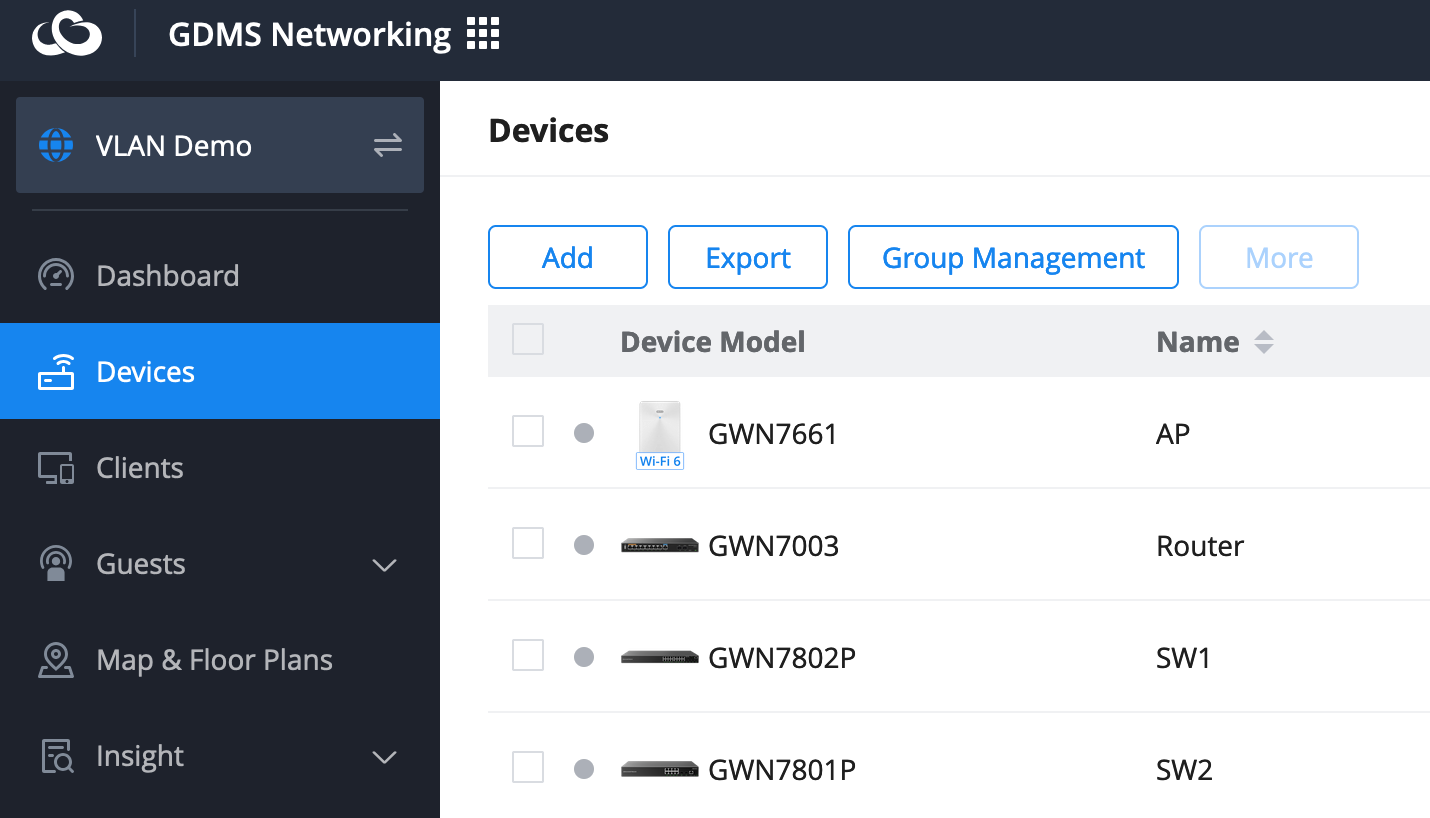The height and width of the screenshot is (818, 1430).
Task: Go to Dashboard in sidebar
Action: point(220,275)
